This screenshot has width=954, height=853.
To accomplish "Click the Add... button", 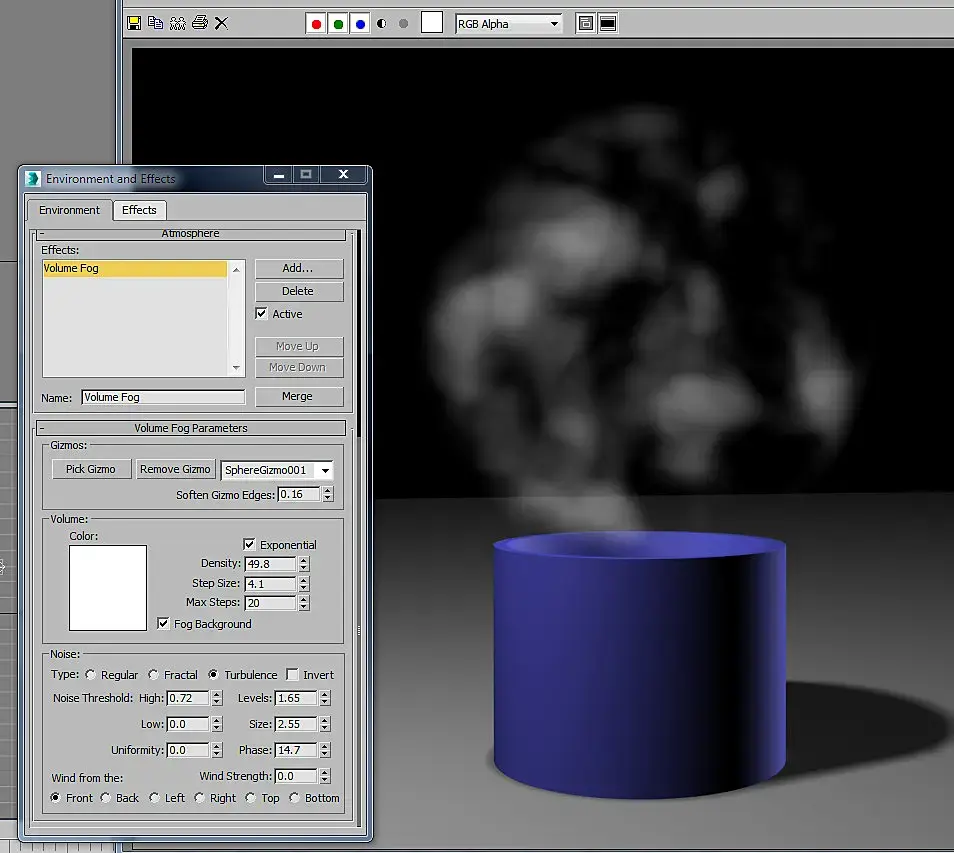I will pyautogui.click(x=298, y=269).
